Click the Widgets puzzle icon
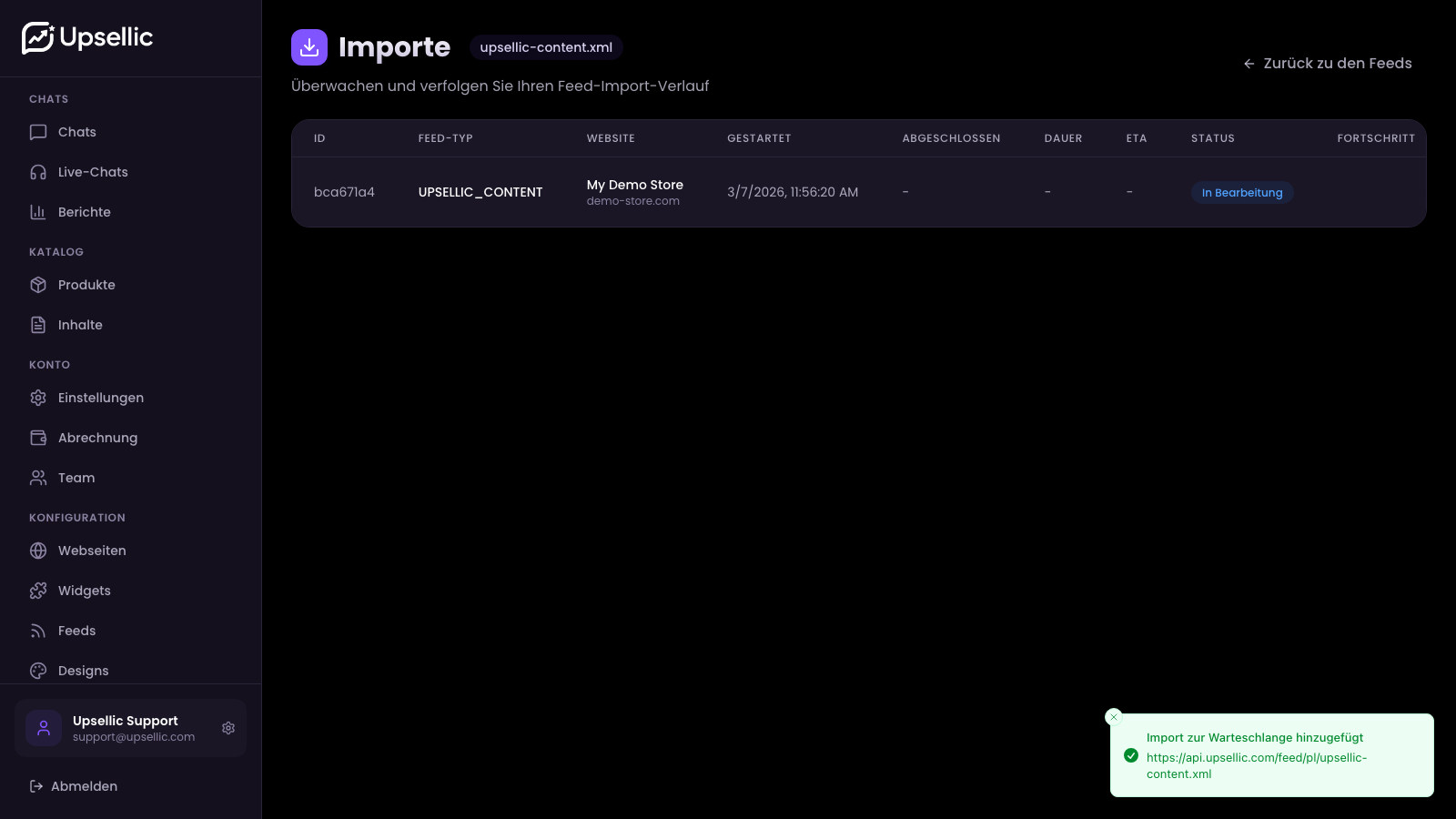Screen dimensions: 1456x819 coord(37,590)
